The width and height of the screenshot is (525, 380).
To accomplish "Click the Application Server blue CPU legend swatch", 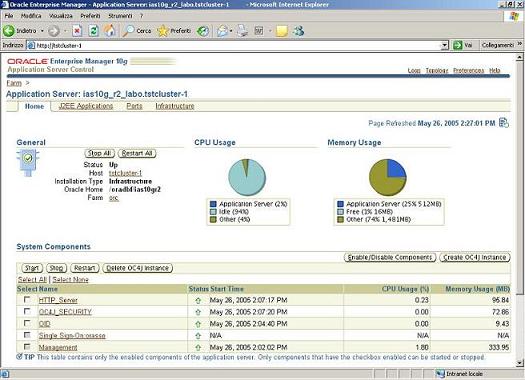I will point(213,204).
